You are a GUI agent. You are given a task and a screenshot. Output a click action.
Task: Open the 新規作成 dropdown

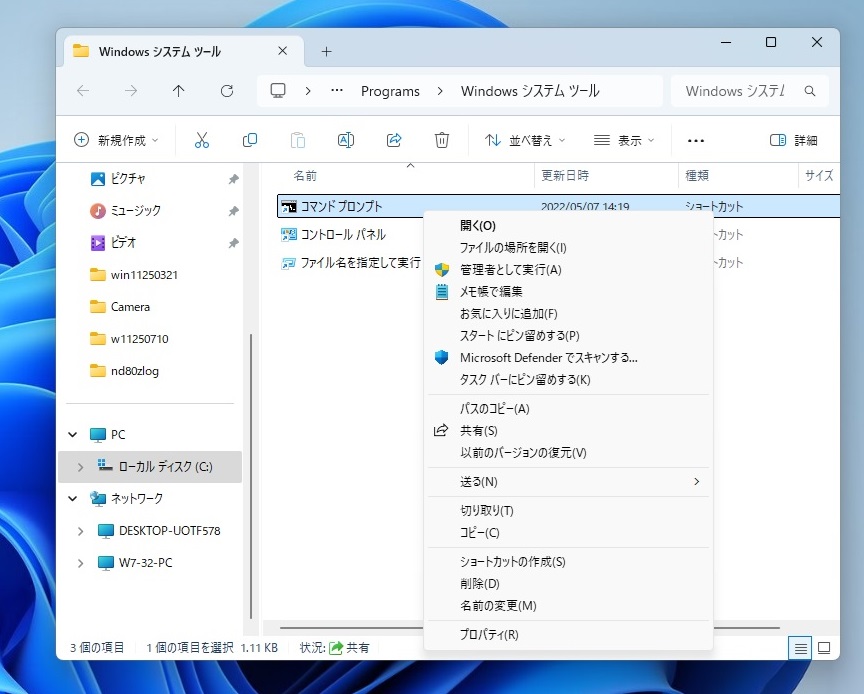point(116,141)
